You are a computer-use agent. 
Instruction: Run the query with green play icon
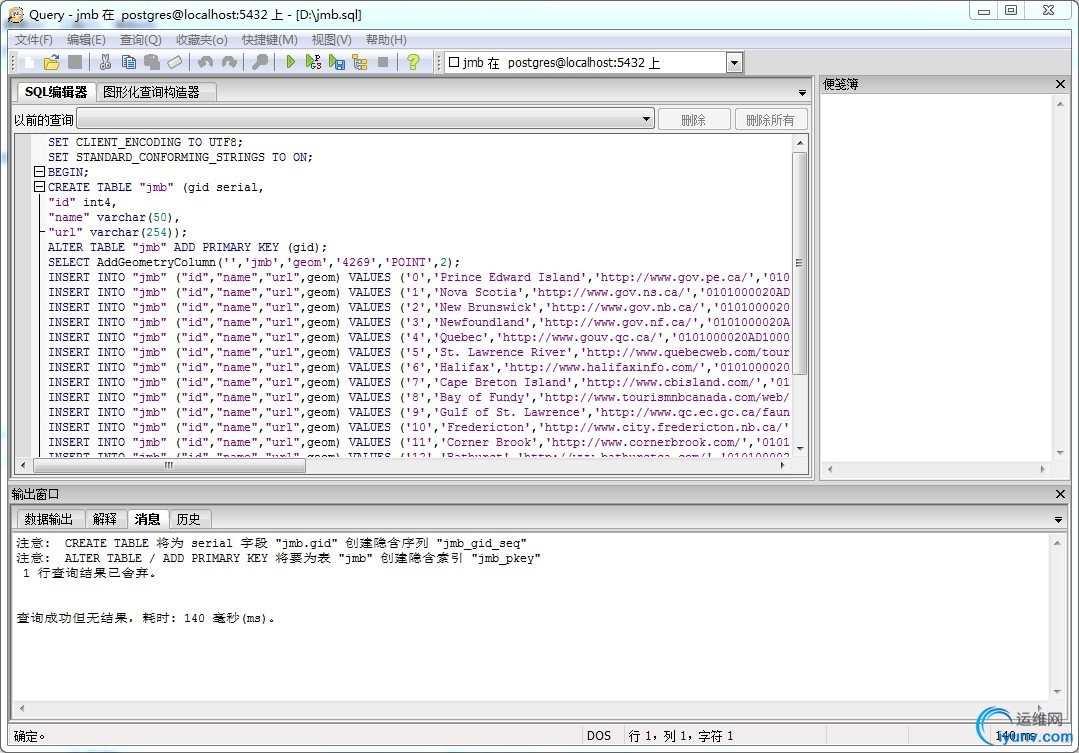290,62
